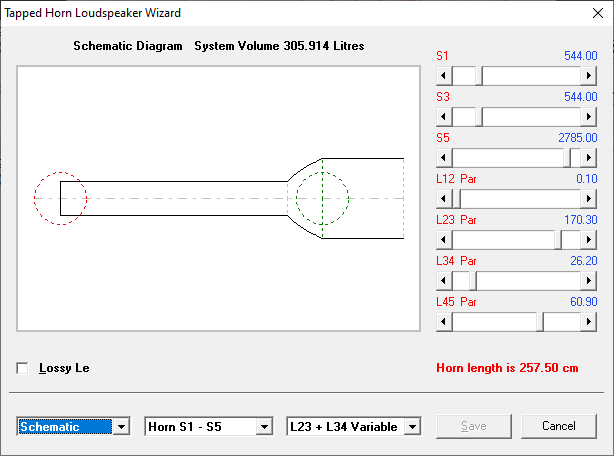
Task: Decrease L45 Par with the left arrow
Action: [x=444, y=322]
